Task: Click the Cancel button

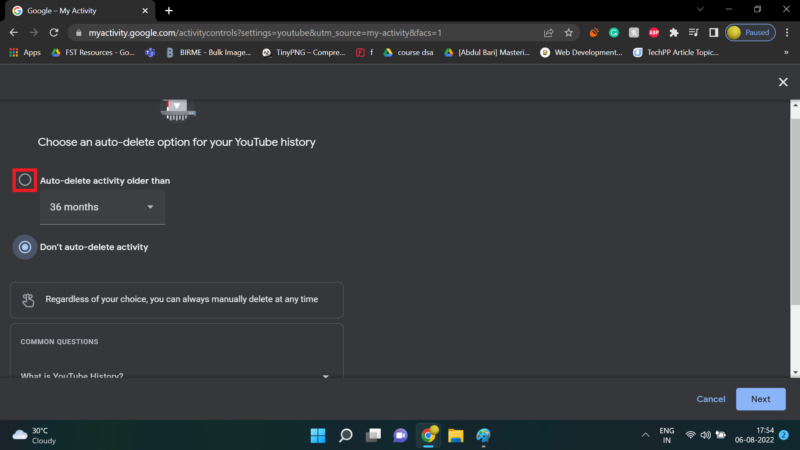Action: tap(711, 399)
